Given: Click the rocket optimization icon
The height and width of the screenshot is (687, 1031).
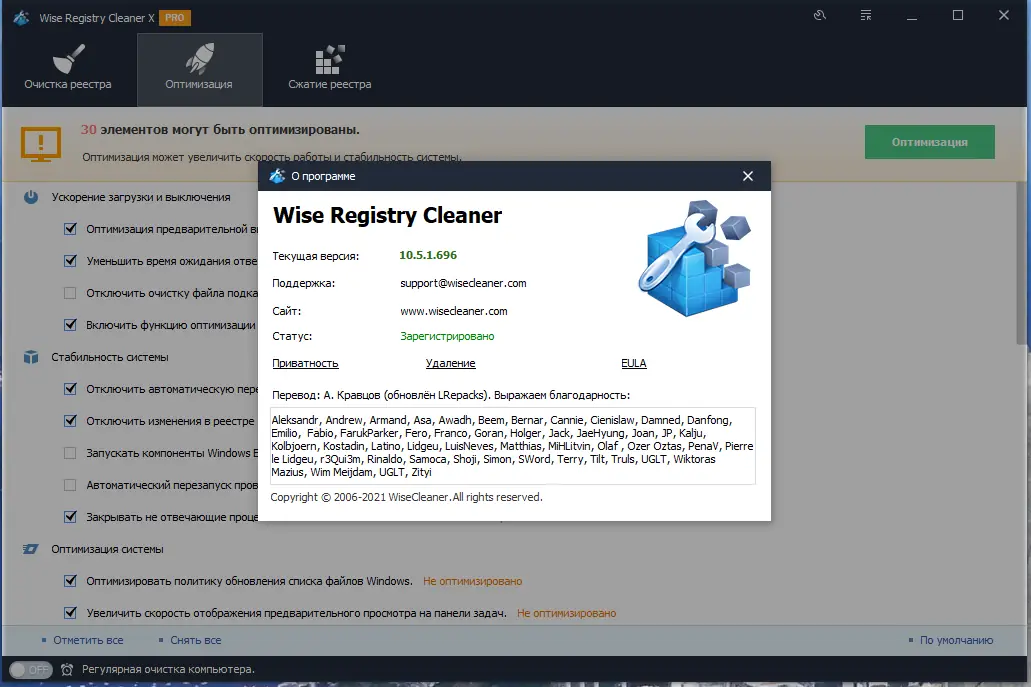Looking at the screenshot, I should 200,59.
